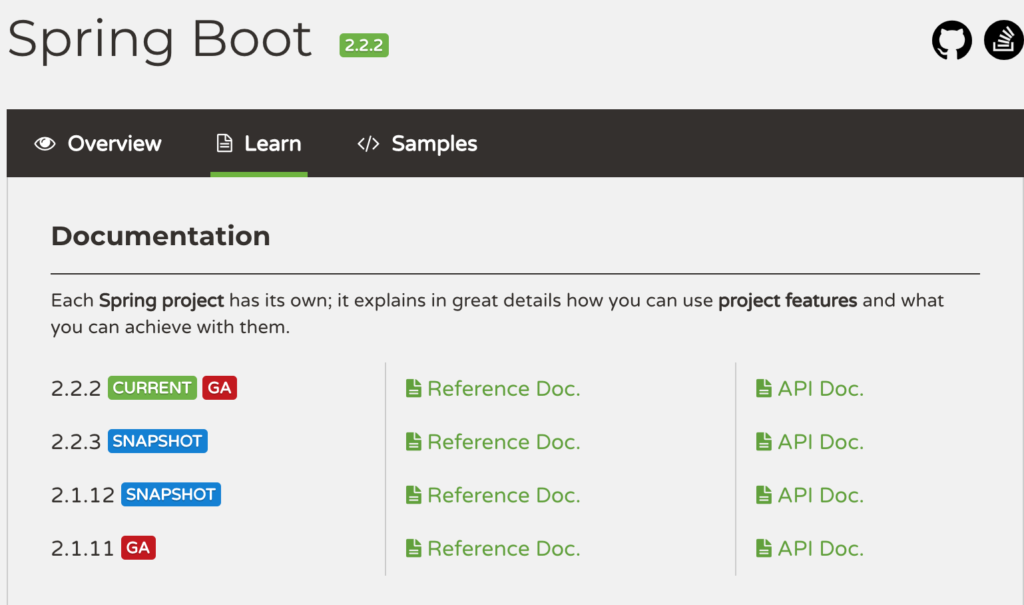Image resolution: width=1024 pixels, height=605 pixels.
Task: Select the Learn tab
Action: pos(259,144)
